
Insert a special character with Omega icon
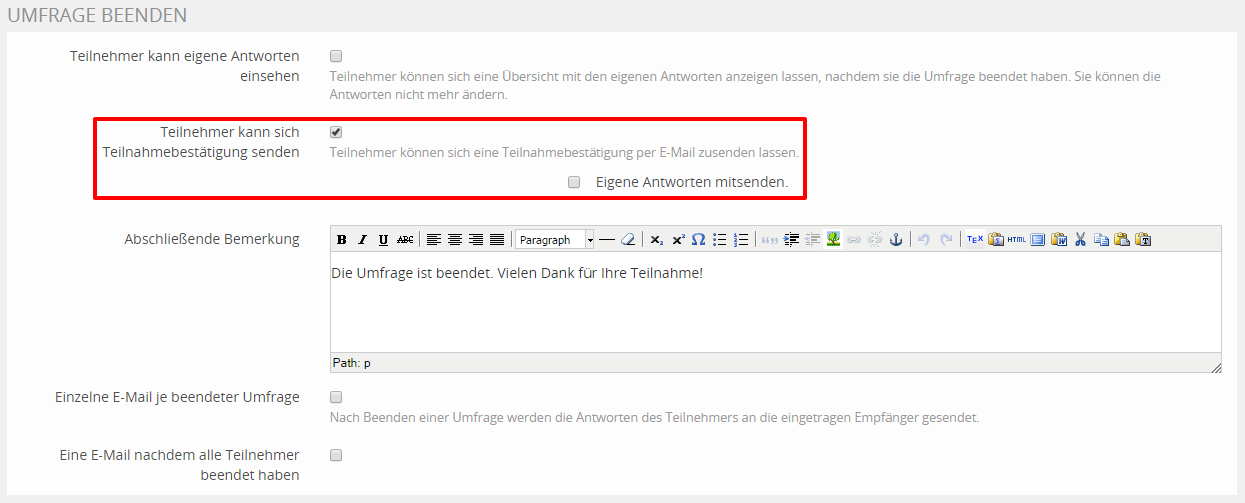tap(699, 240)
